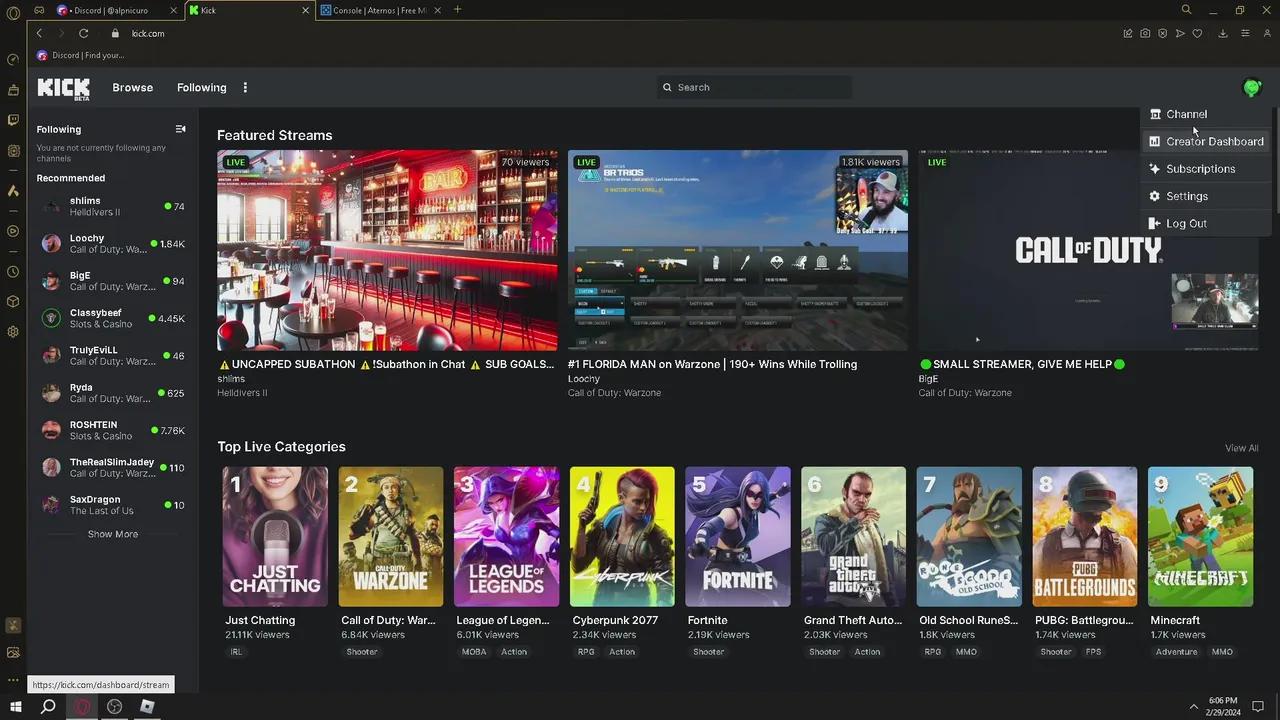Open the Twitch icon in the browser sidebar
This screenshot has height=720, width=1280.
(13, 120)
